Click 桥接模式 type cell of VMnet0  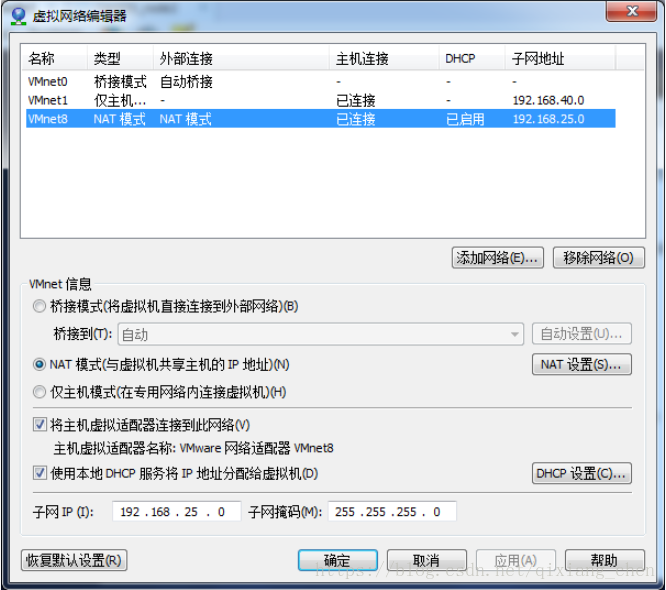pyautogui.click(x=120, y=82)
